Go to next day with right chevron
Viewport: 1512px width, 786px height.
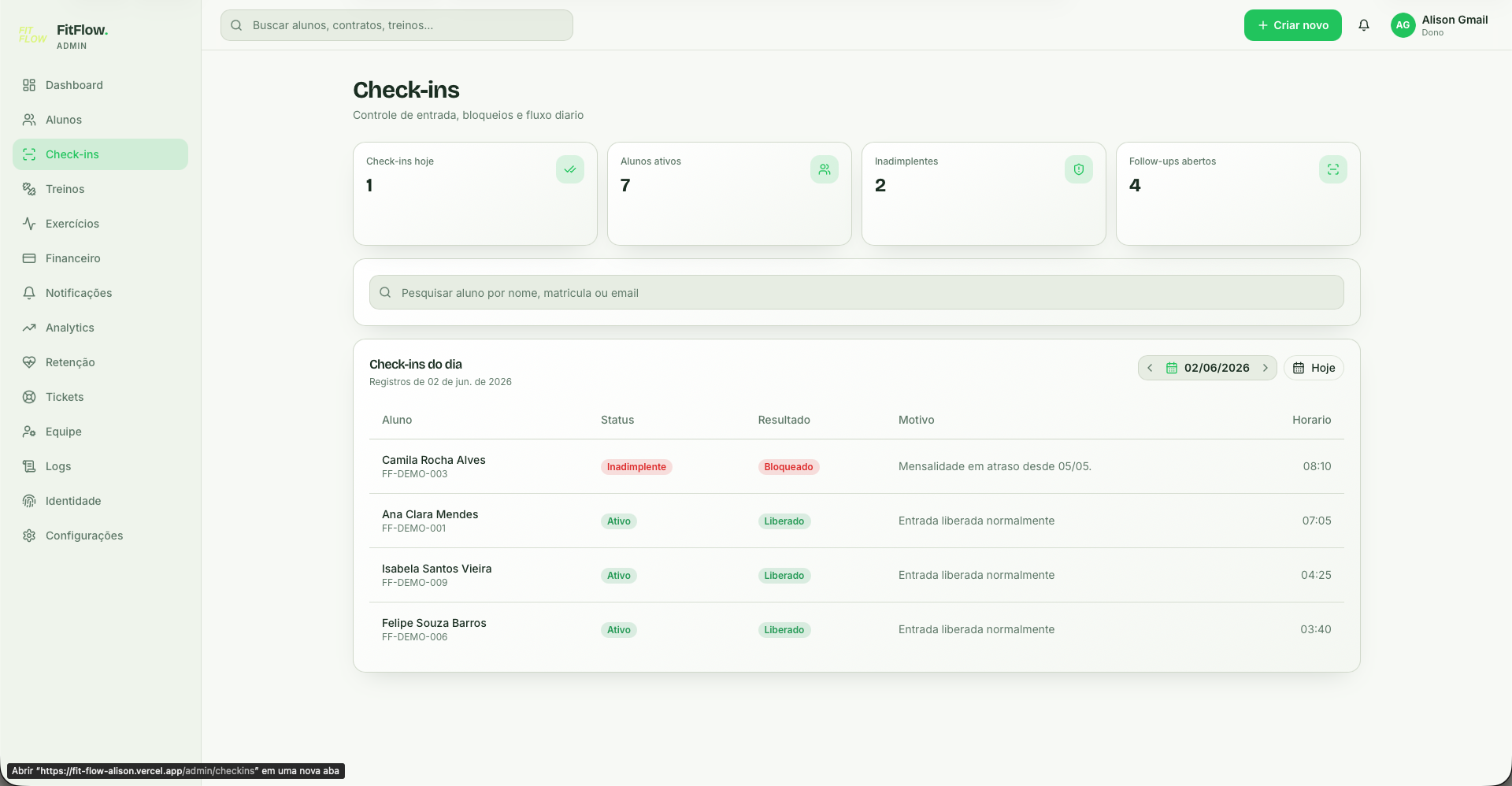coord(1266,368)
